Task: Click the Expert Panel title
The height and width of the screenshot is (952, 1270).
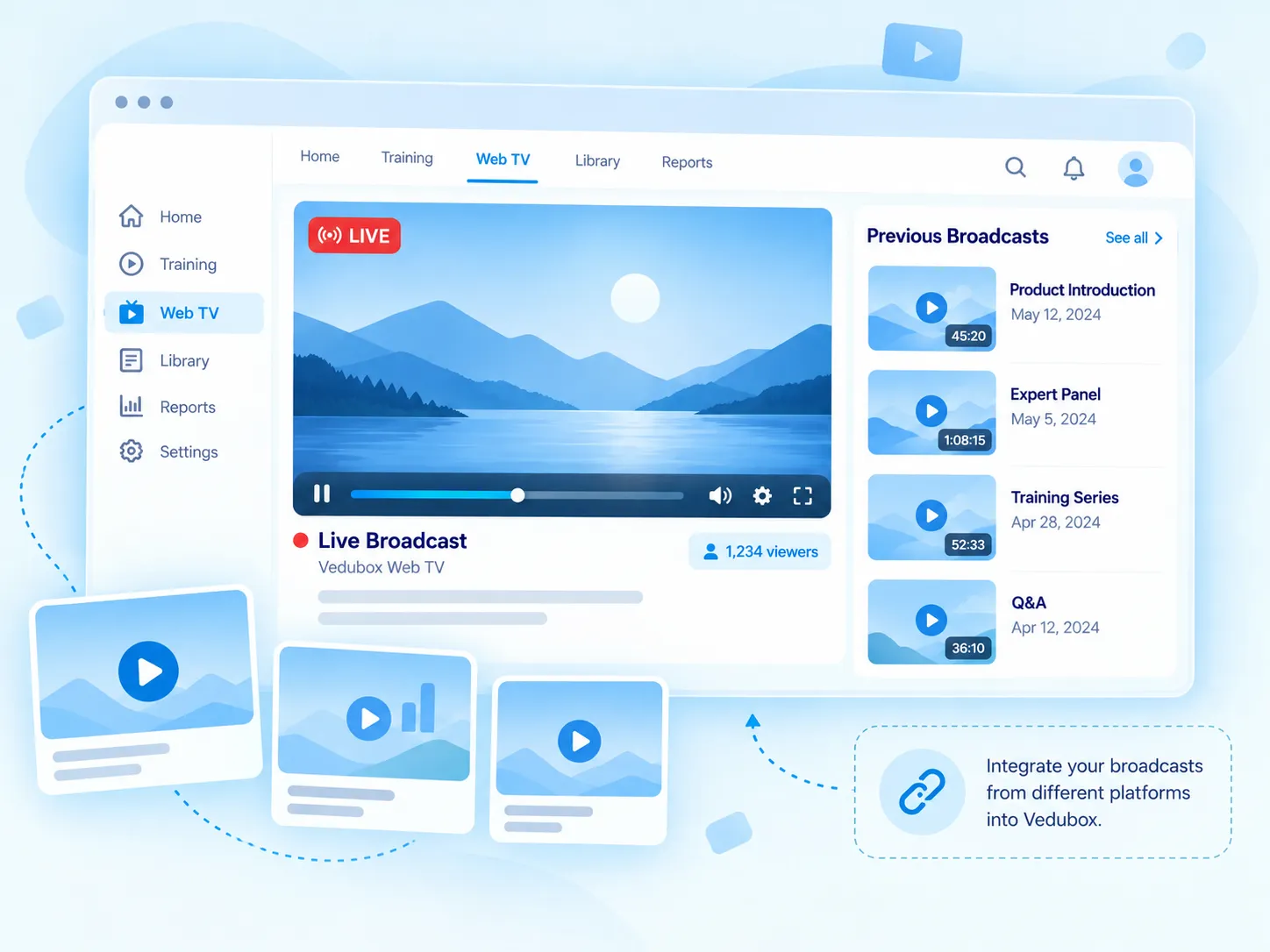Action: (1055, 394)
